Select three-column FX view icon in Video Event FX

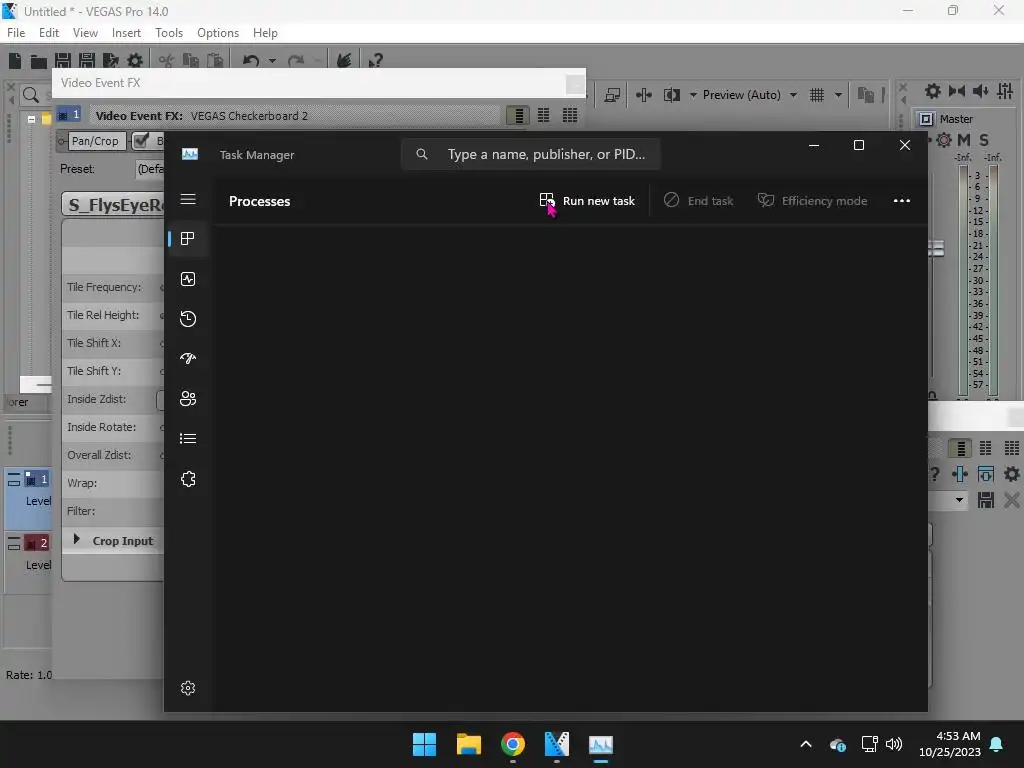click(x=570, y=116)
